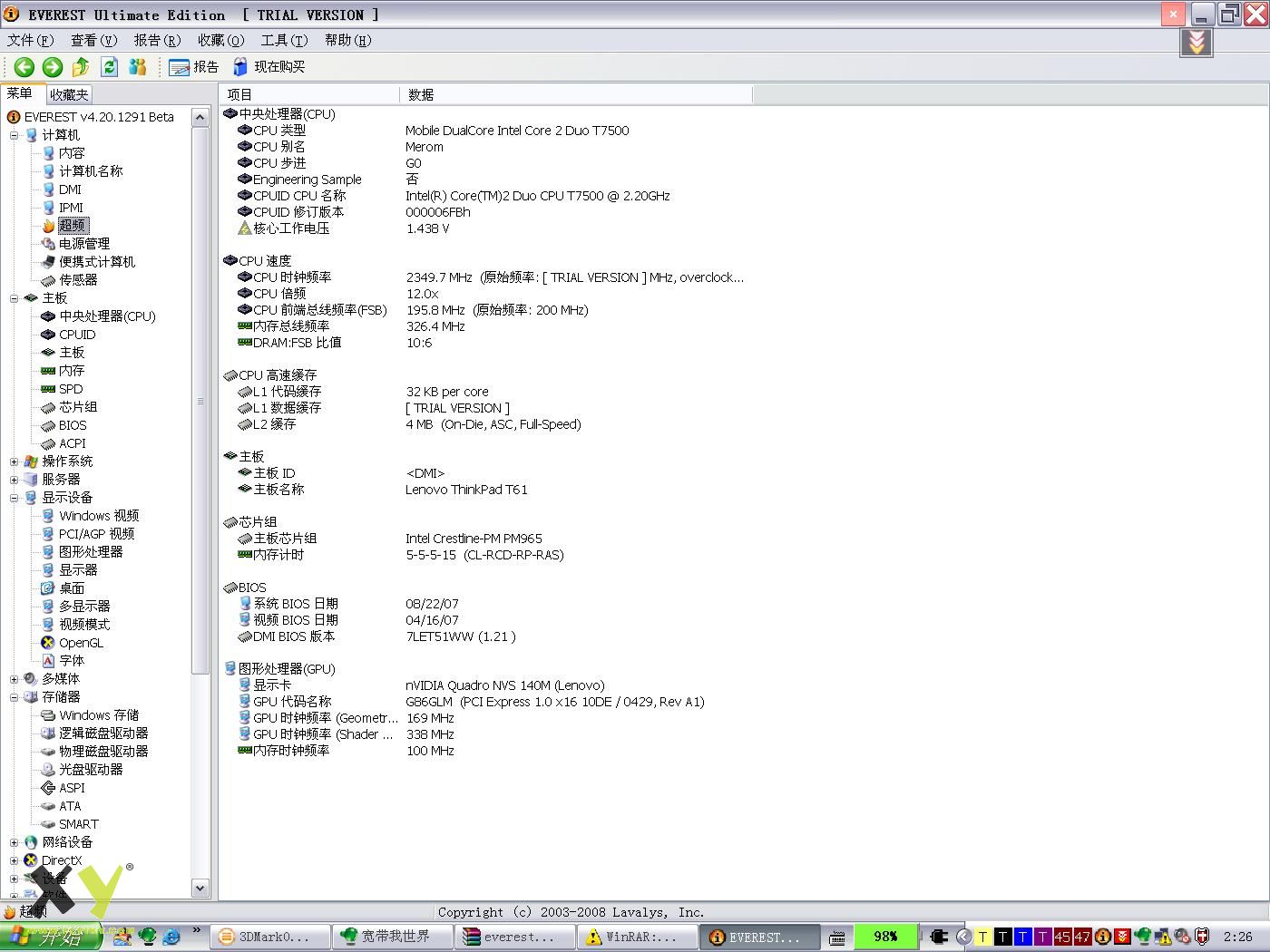Refresh the page with the refresh icon
The height and width of the screenshot is (952, 1270).
point(109,67)
